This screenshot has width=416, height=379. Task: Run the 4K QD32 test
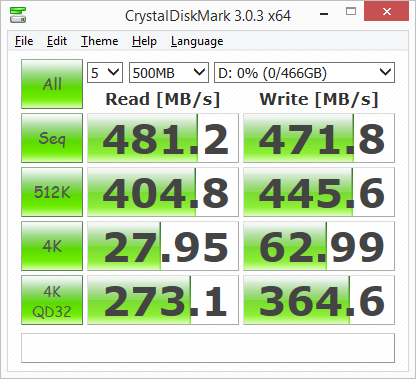click(52, 300)
